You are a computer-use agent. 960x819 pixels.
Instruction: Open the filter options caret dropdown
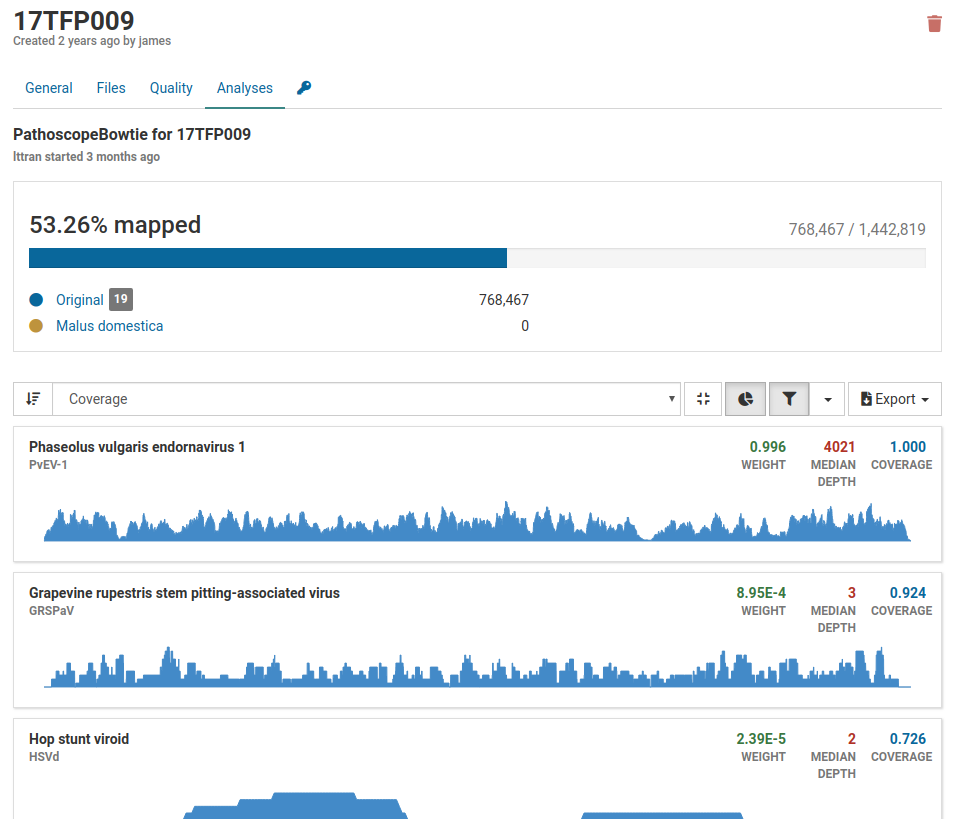tap(828, 399)
